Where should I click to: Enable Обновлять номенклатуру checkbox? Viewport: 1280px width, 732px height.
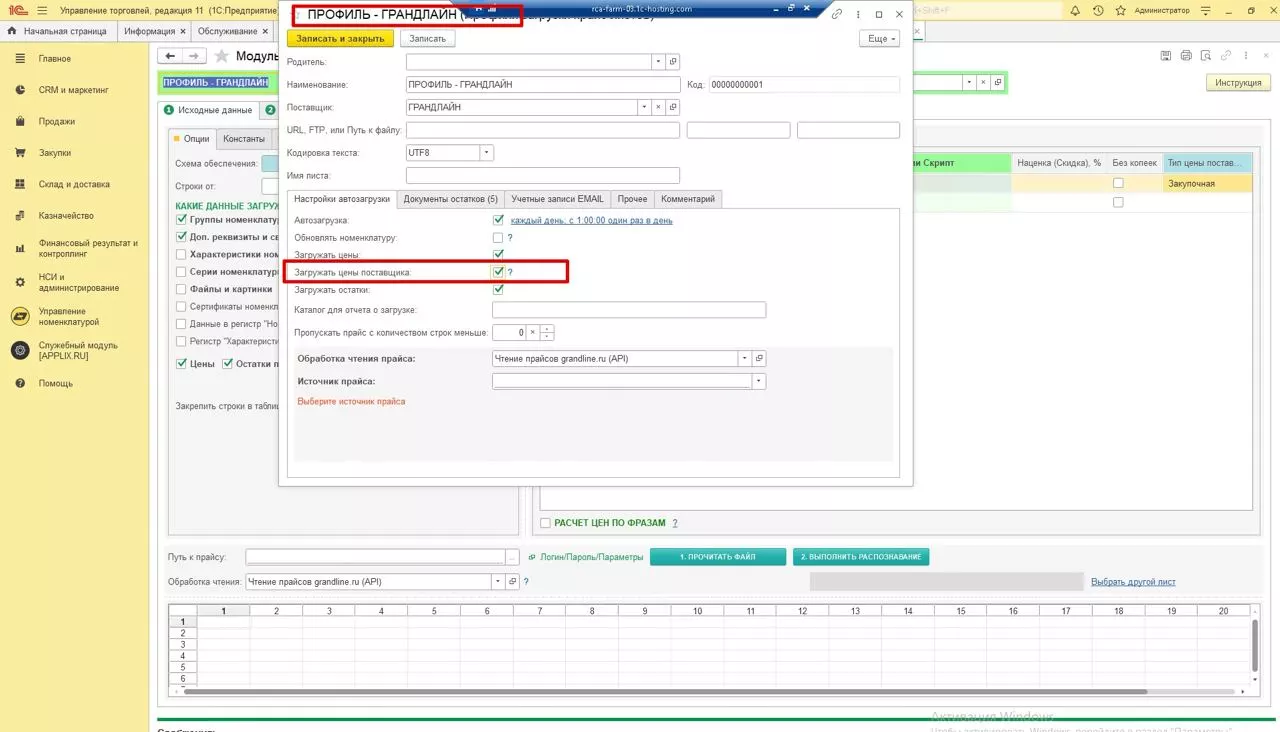(498, 238)
